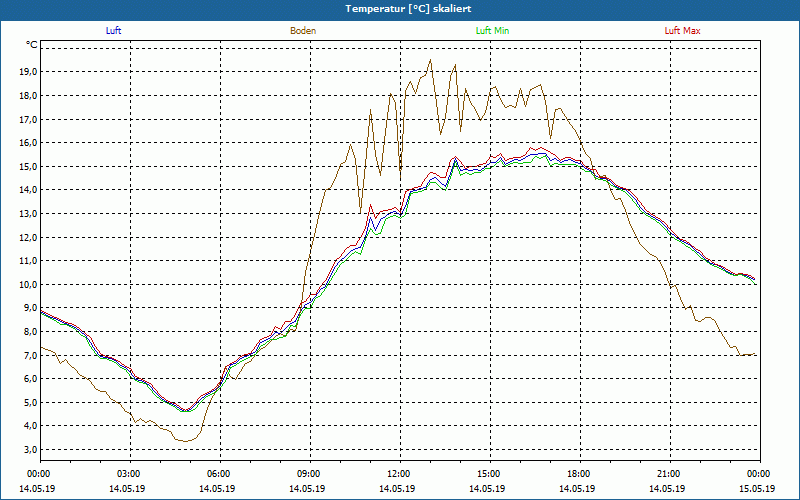Click the chart title Temperatur [°C] skaliert
This screenshot has width=800, height=500.
coord(408,9)
